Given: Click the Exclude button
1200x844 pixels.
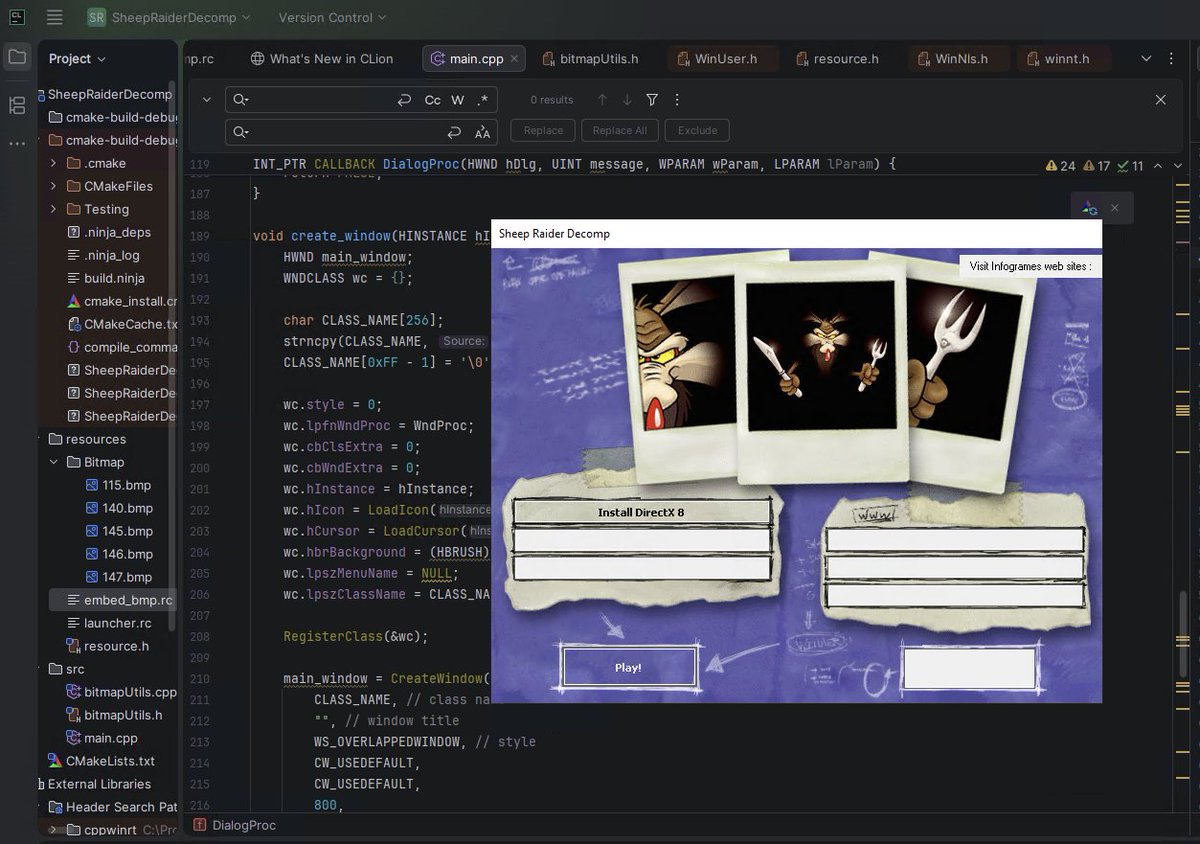Looking at the screenshot, I should click(698, 130).
